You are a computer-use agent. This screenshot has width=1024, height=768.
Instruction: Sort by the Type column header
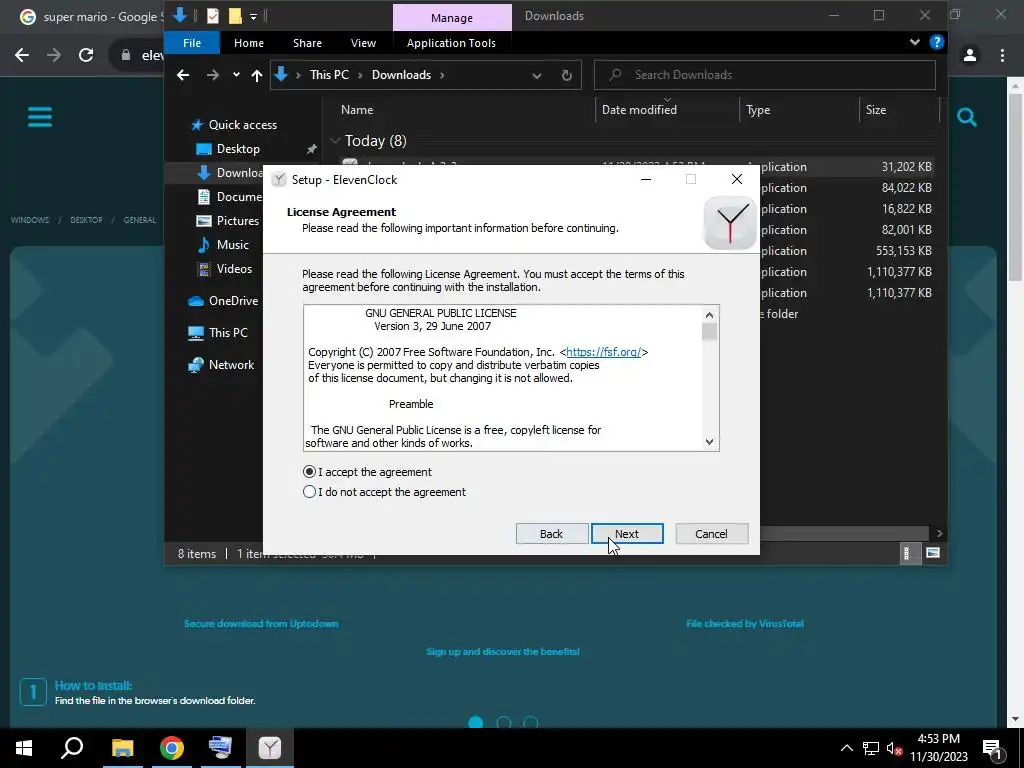(758, 110)
